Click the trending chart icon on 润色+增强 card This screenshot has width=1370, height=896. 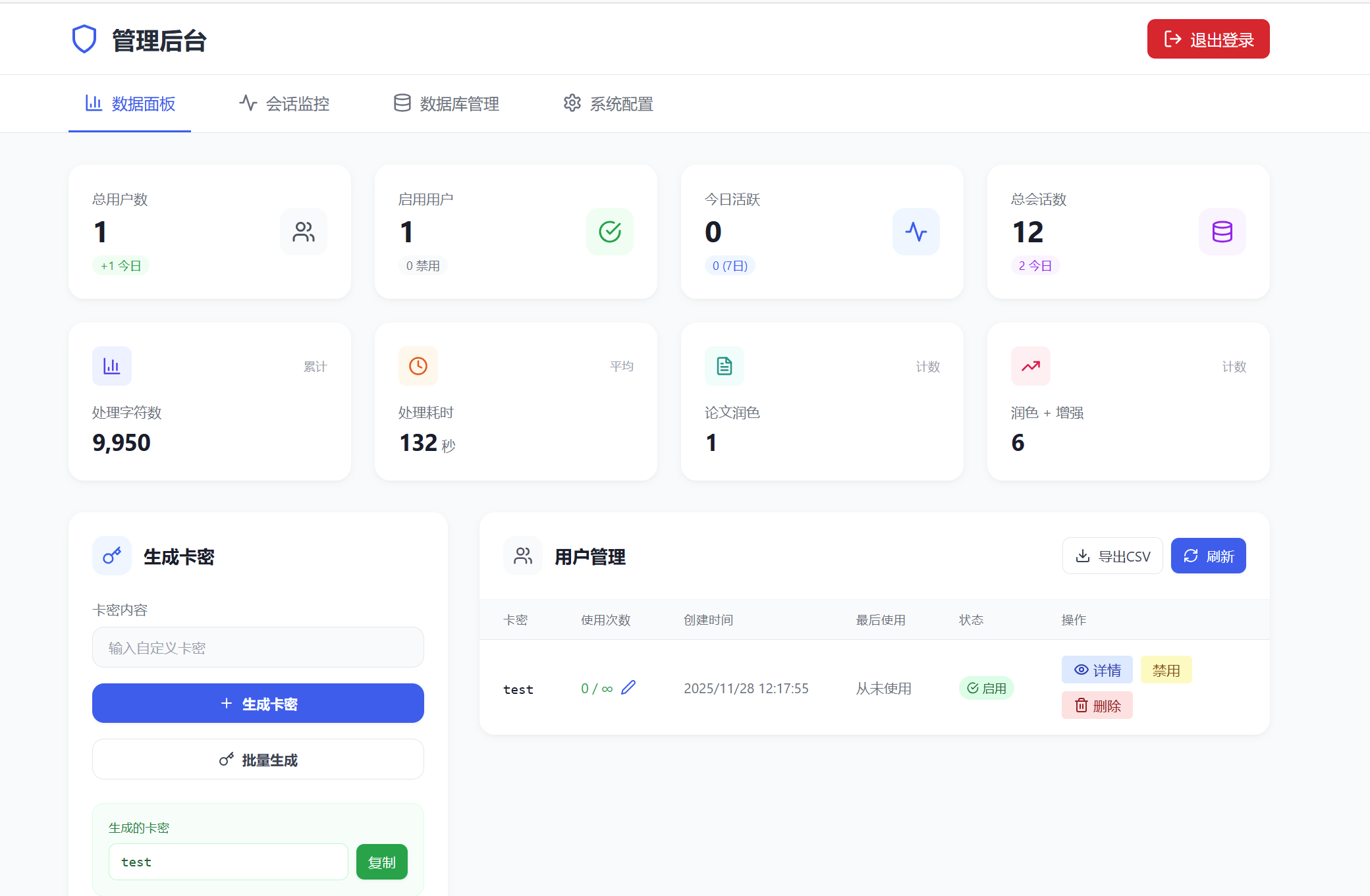(1030, 366)
